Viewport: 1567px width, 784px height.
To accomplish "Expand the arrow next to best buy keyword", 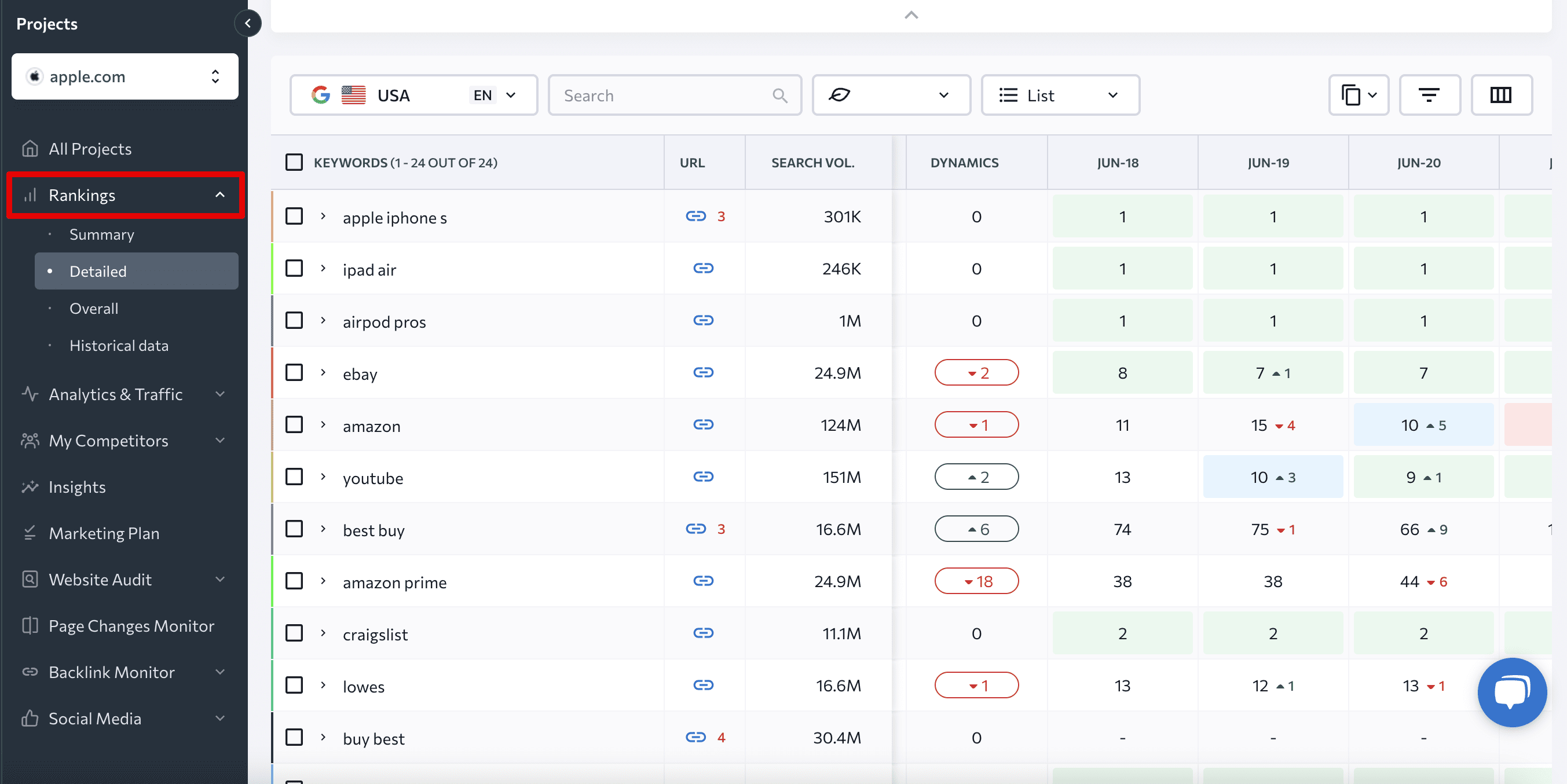I will (323, 529).
